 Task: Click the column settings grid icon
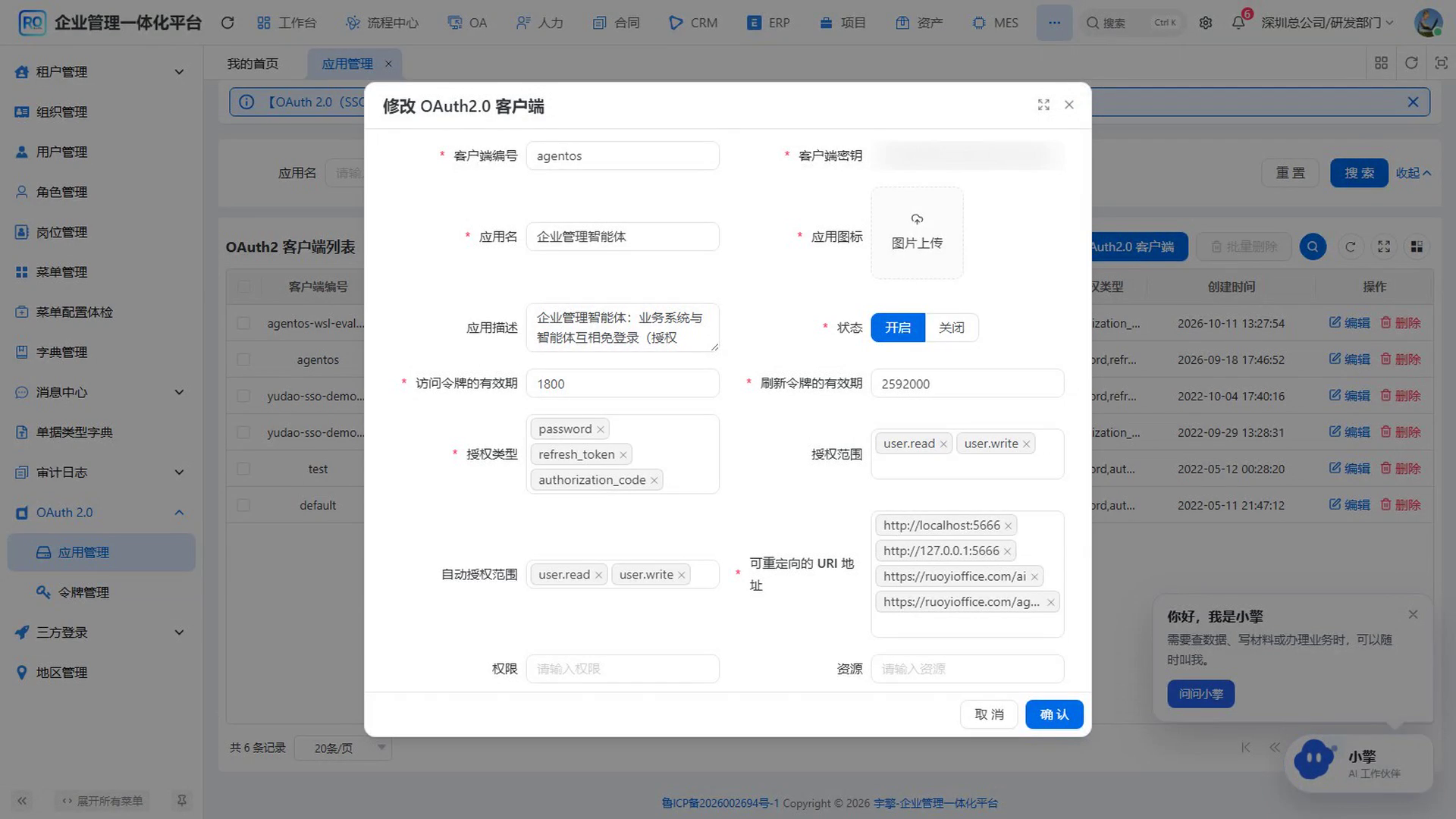tap(1416, 246)
